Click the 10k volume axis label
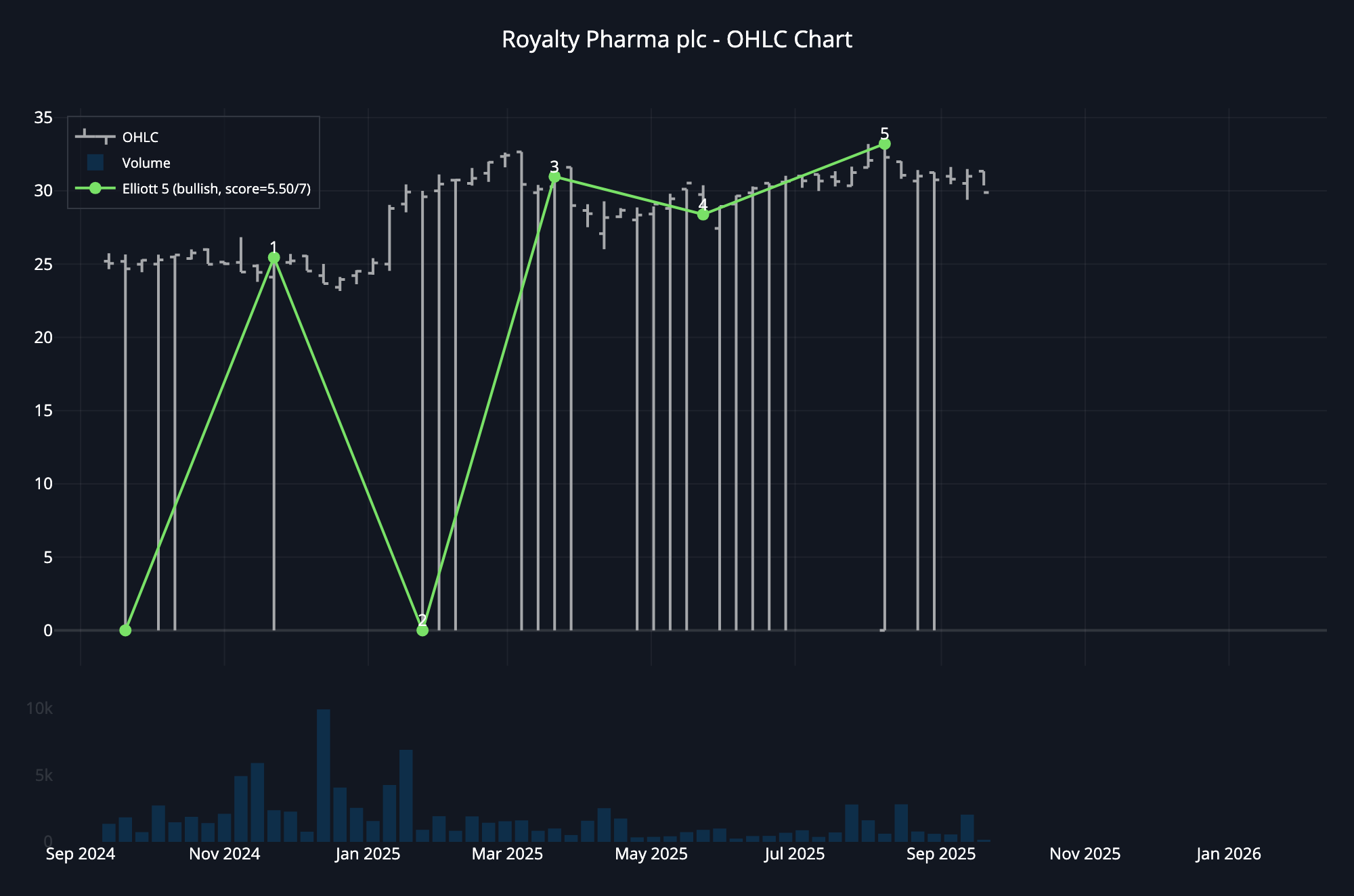 [39, 709]
